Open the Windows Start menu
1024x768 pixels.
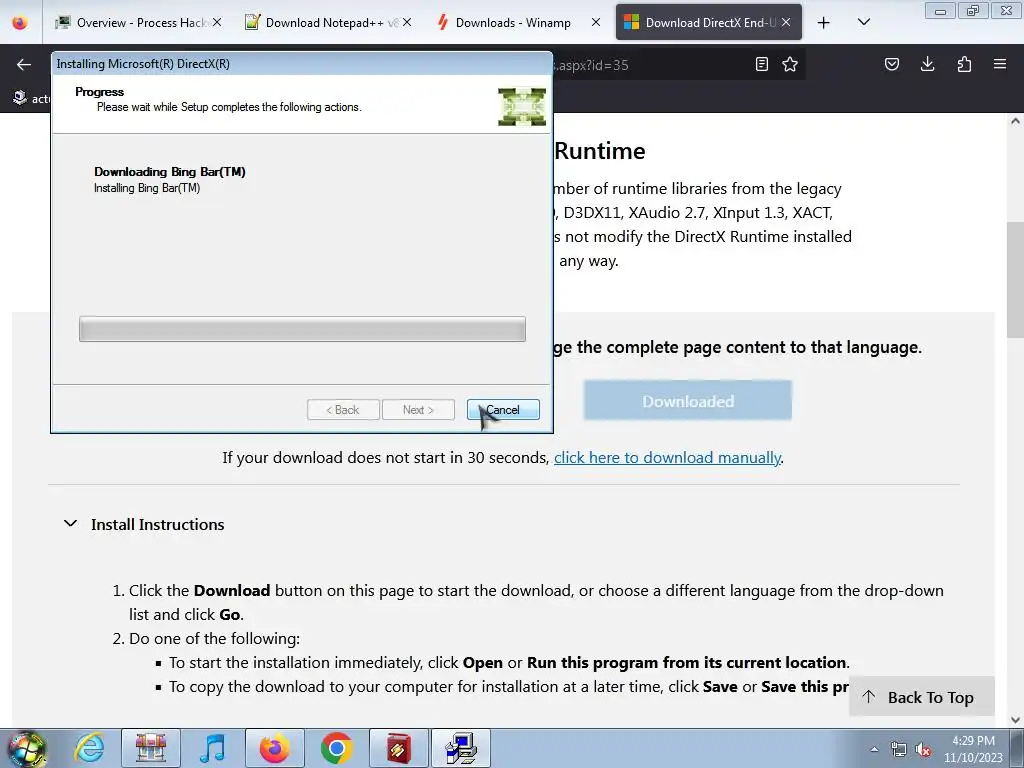26,748
